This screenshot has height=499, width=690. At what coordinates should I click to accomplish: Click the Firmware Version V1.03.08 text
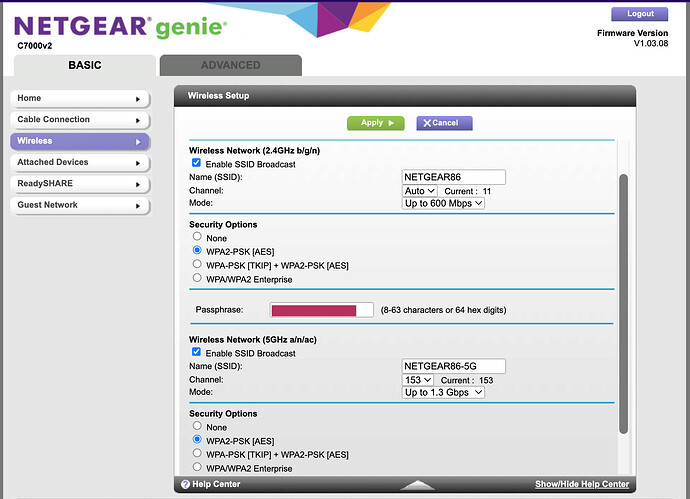[632, 38]
